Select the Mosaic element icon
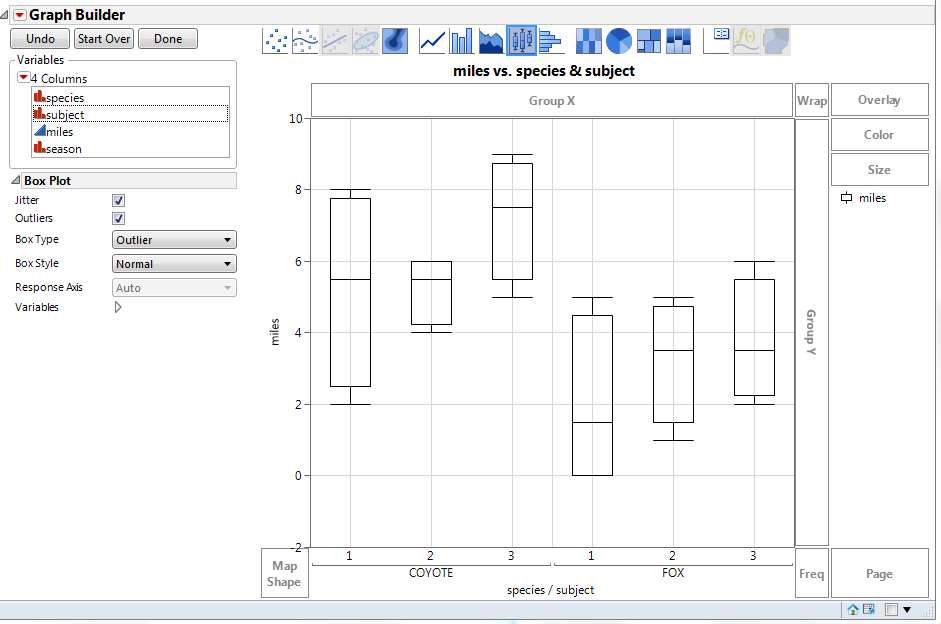Screen dimensions: 941x624 click(x=679, y=41)
